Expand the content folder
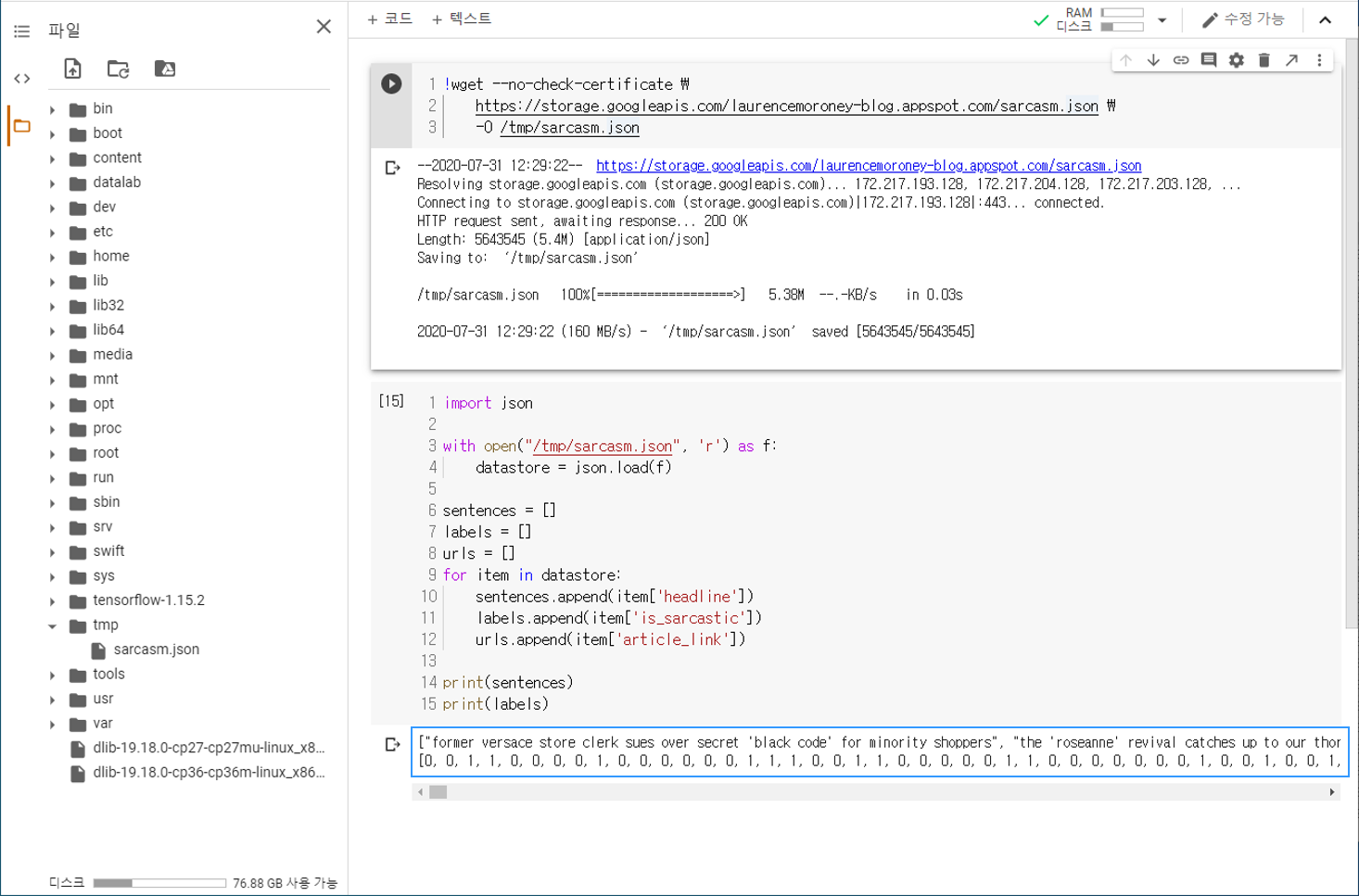This screenshot has height=896, width=1359. click(53, 158)
